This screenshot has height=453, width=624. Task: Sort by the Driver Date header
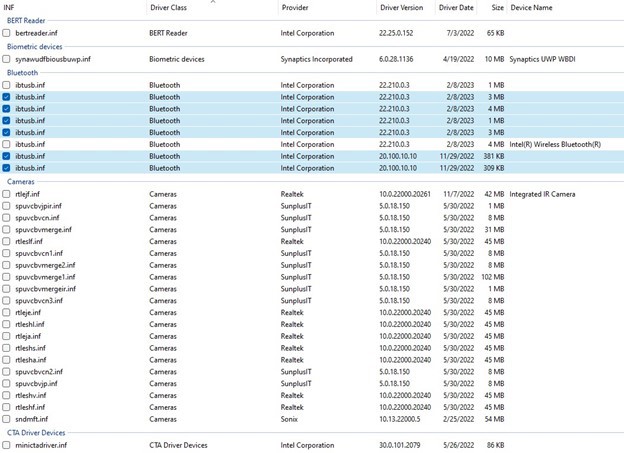[x=456, y=7]
